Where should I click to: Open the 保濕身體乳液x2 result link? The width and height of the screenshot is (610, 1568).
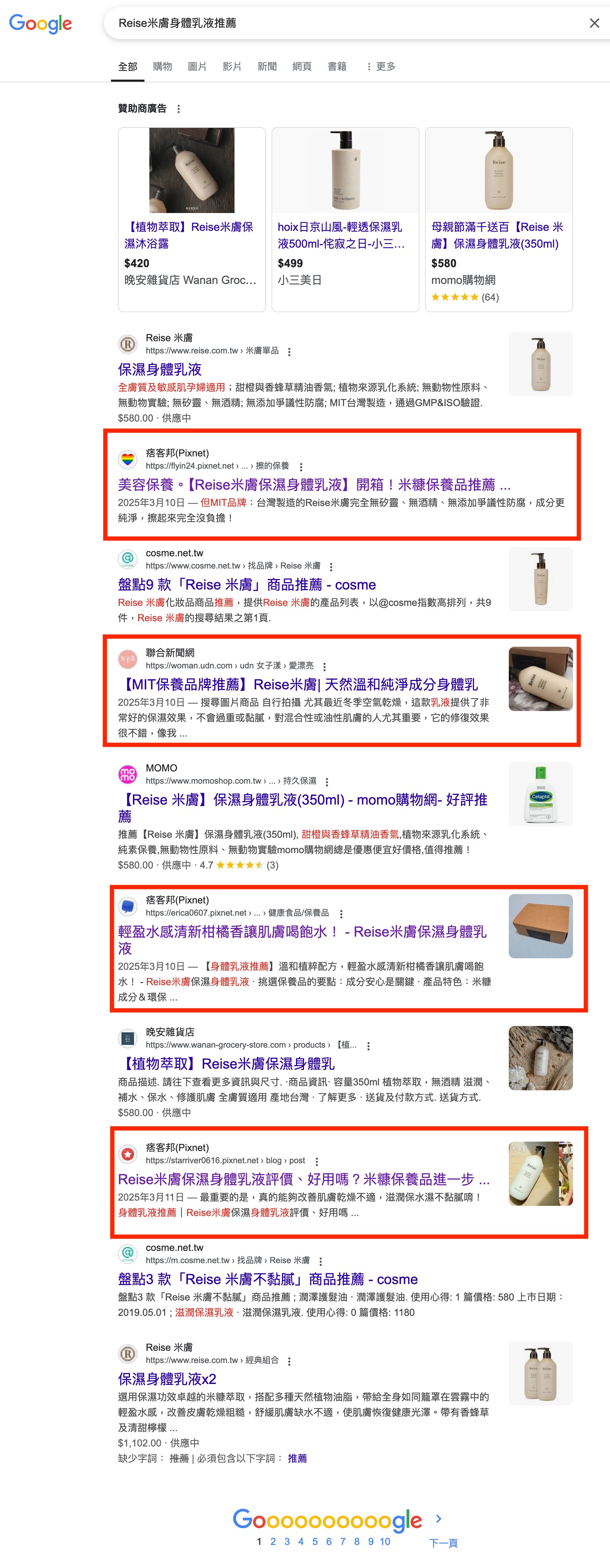[167, 1379]
